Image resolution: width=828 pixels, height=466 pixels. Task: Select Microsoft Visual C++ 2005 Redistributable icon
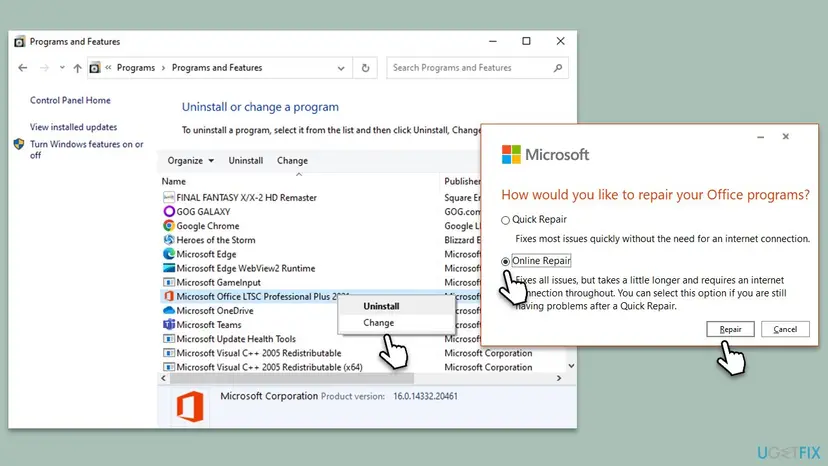168,353
